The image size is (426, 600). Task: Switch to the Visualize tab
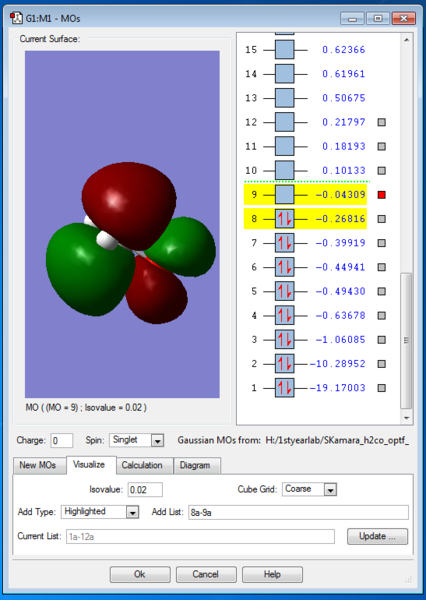pos(89,465)
